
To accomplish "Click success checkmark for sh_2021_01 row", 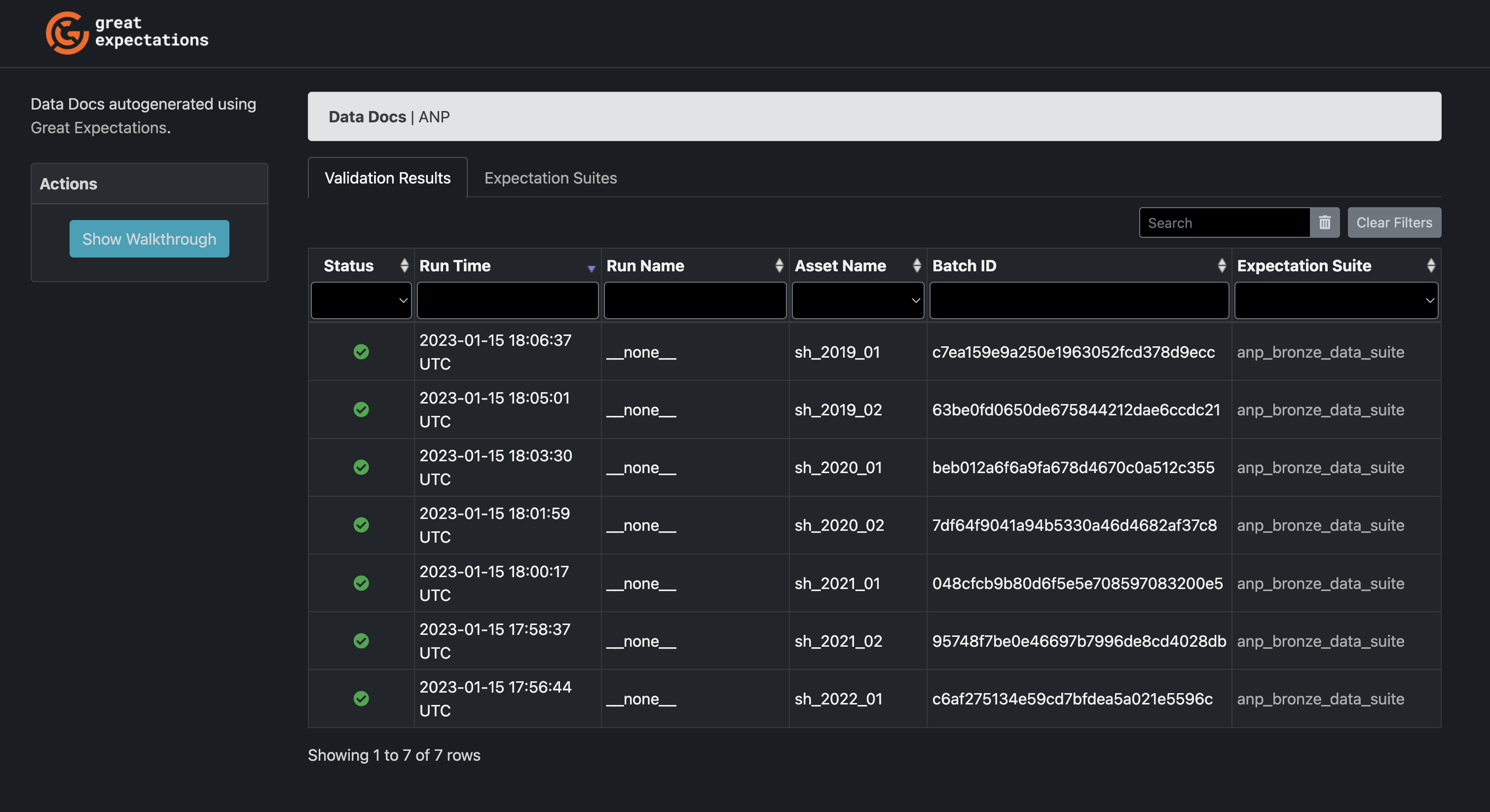I will 361,583.
